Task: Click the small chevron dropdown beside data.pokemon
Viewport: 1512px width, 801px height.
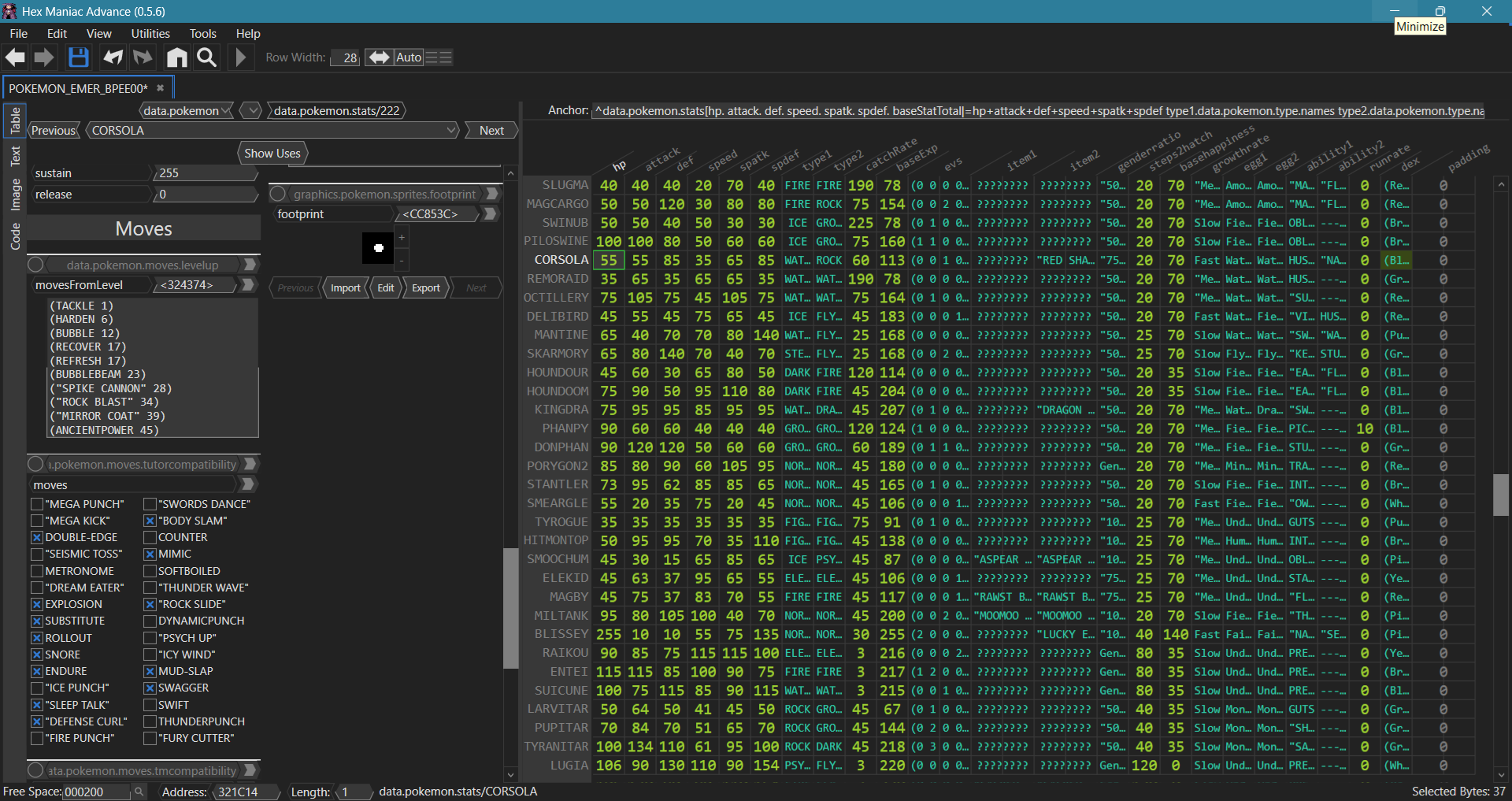Action: 252,111
